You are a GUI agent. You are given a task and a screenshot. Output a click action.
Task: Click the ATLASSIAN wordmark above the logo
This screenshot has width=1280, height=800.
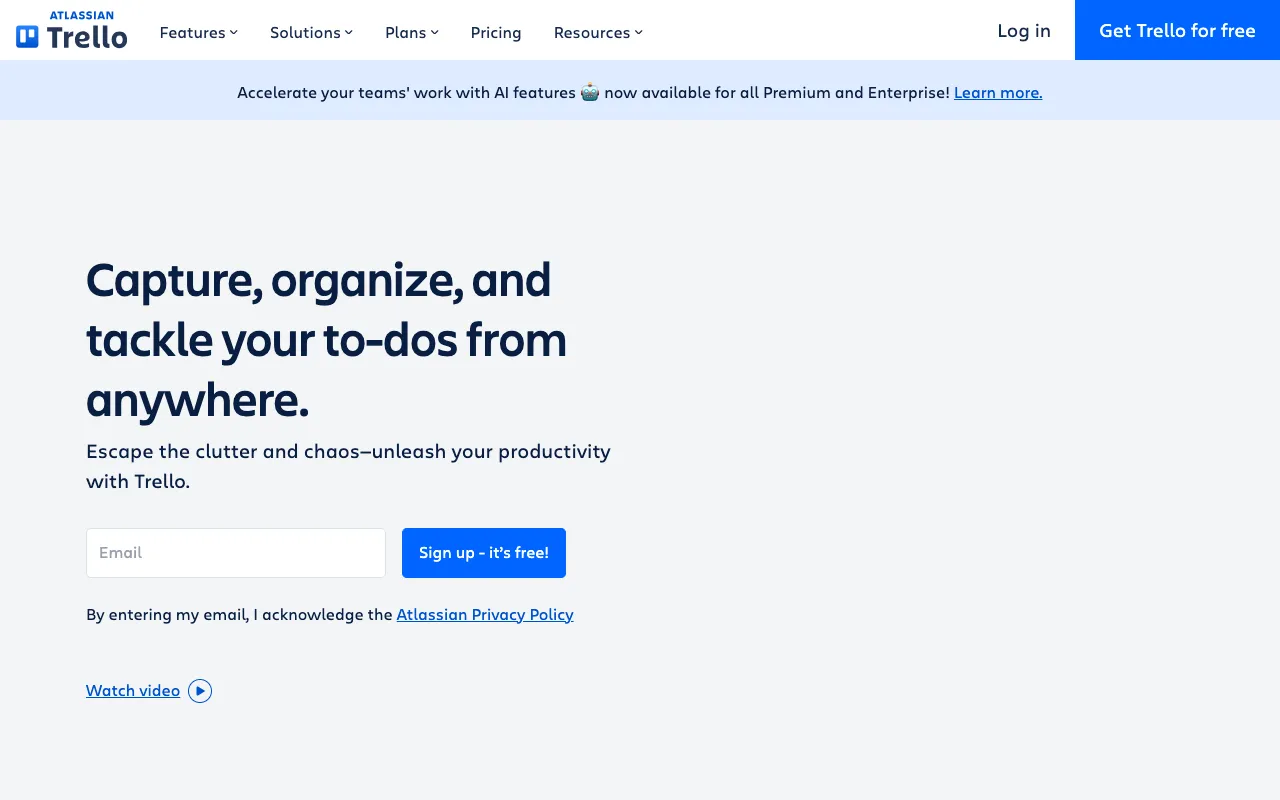pos(82,17)
